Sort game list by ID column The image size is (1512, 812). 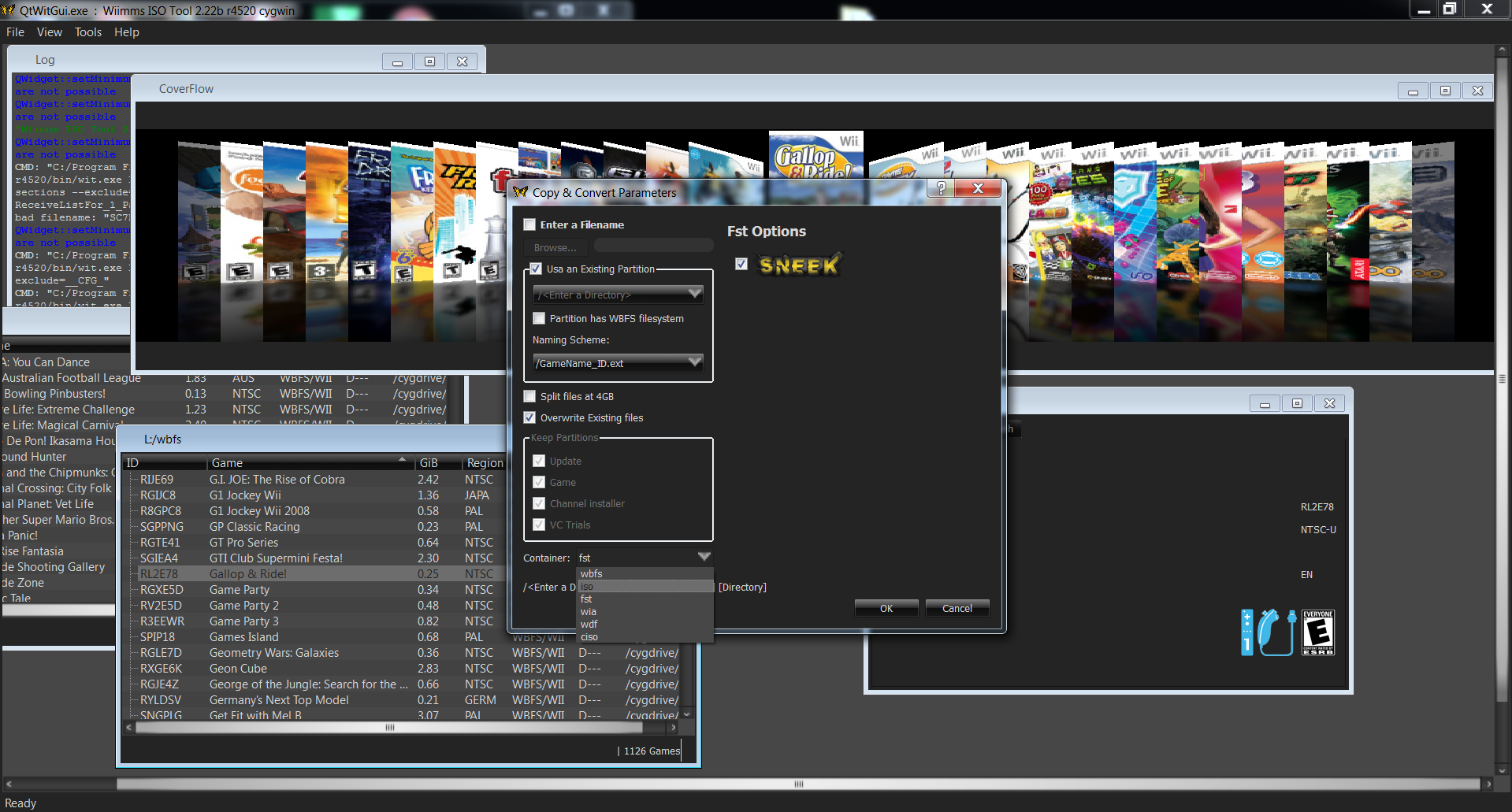click(165, 463)
